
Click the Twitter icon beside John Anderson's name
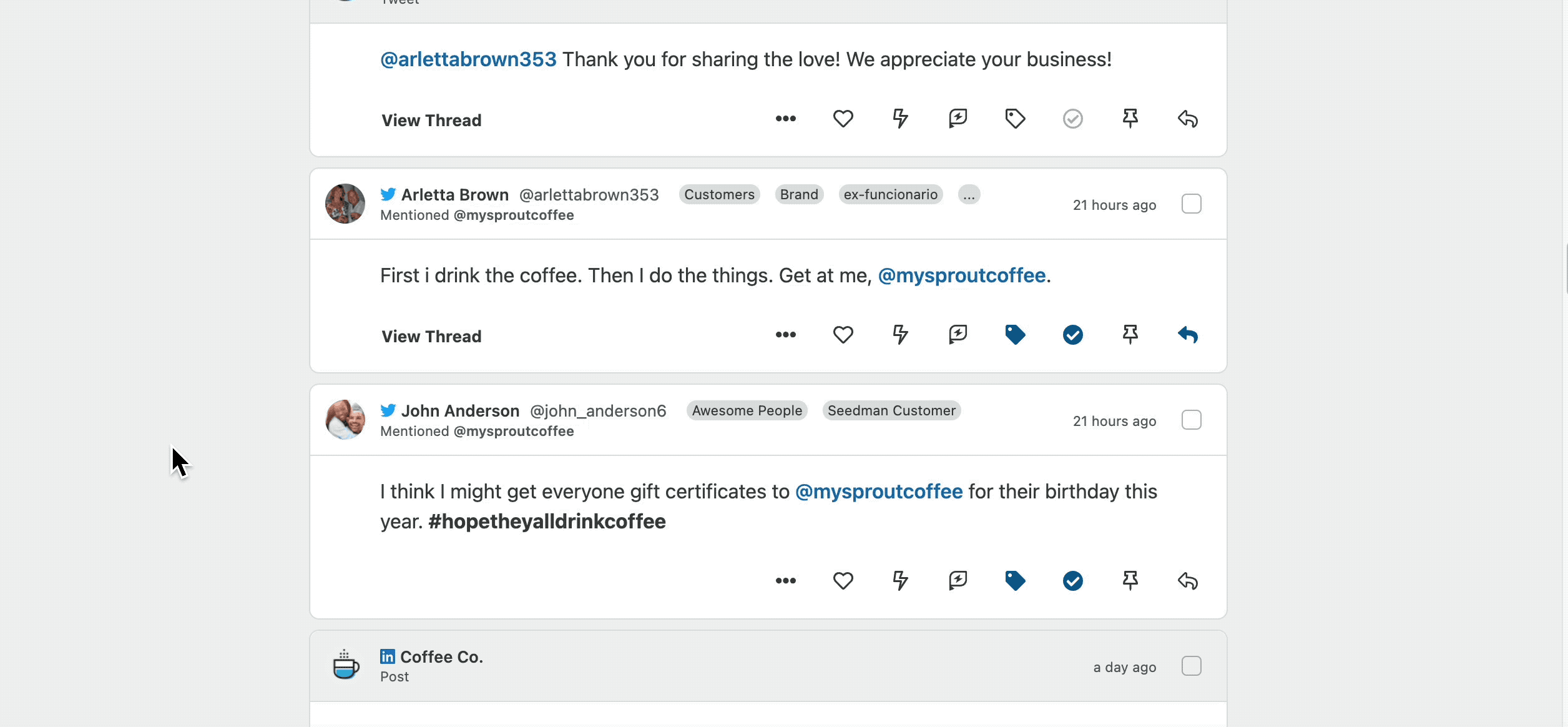[388, 410]
